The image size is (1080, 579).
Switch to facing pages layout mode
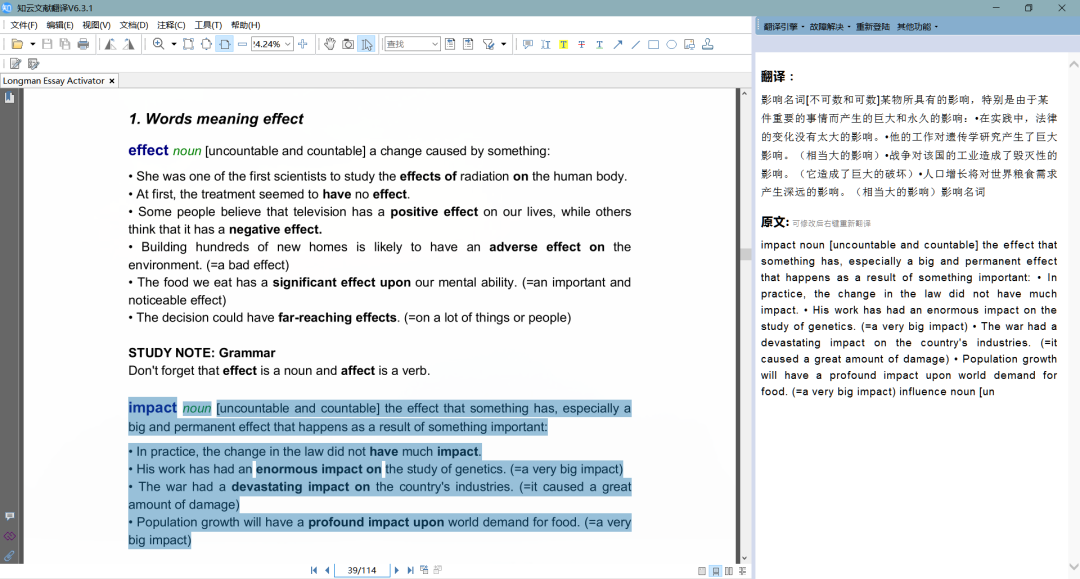[729, 571]
